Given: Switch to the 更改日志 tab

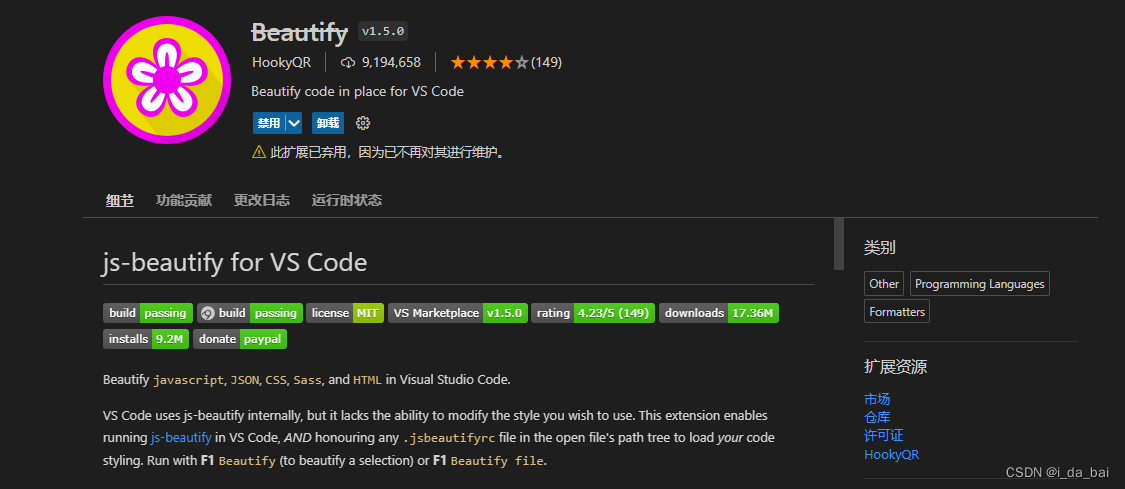Looking at the screenshot, I should 262,201.
